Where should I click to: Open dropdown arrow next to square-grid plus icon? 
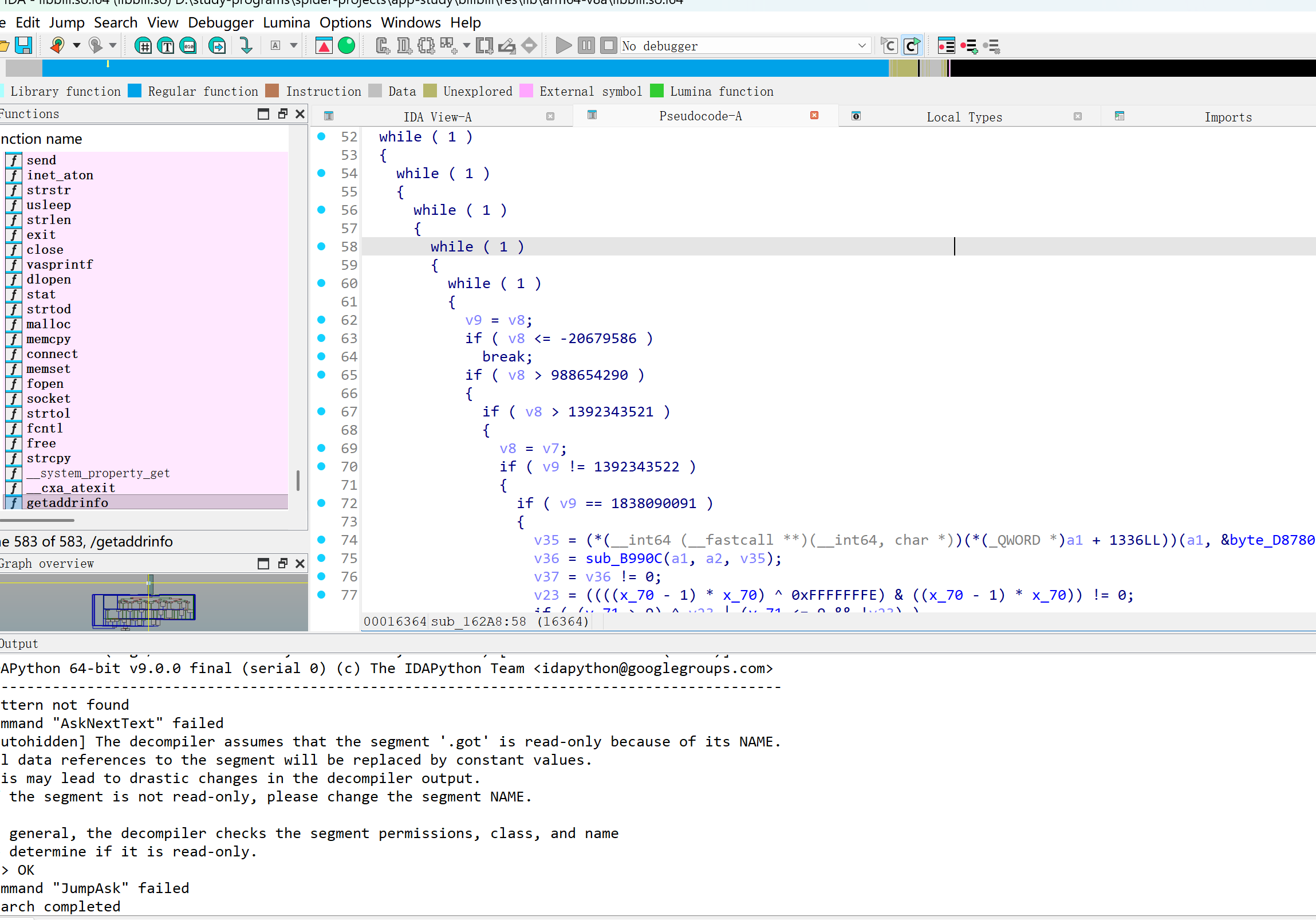click(467, 45)
